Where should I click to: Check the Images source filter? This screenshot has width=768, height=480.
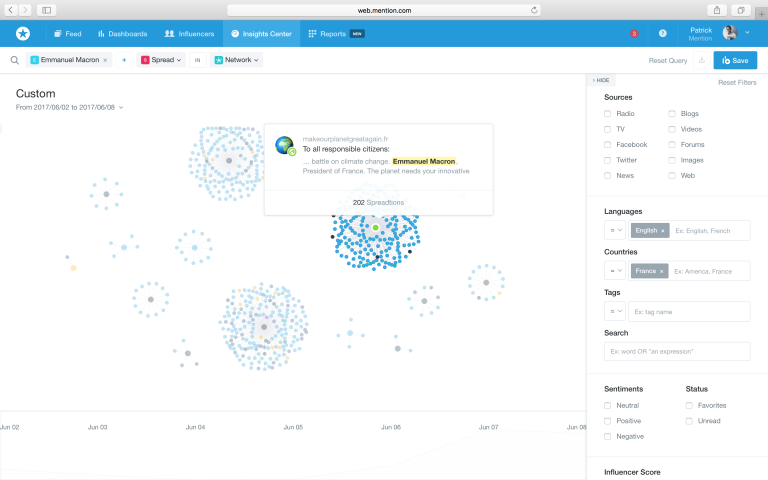pos(672,160)
